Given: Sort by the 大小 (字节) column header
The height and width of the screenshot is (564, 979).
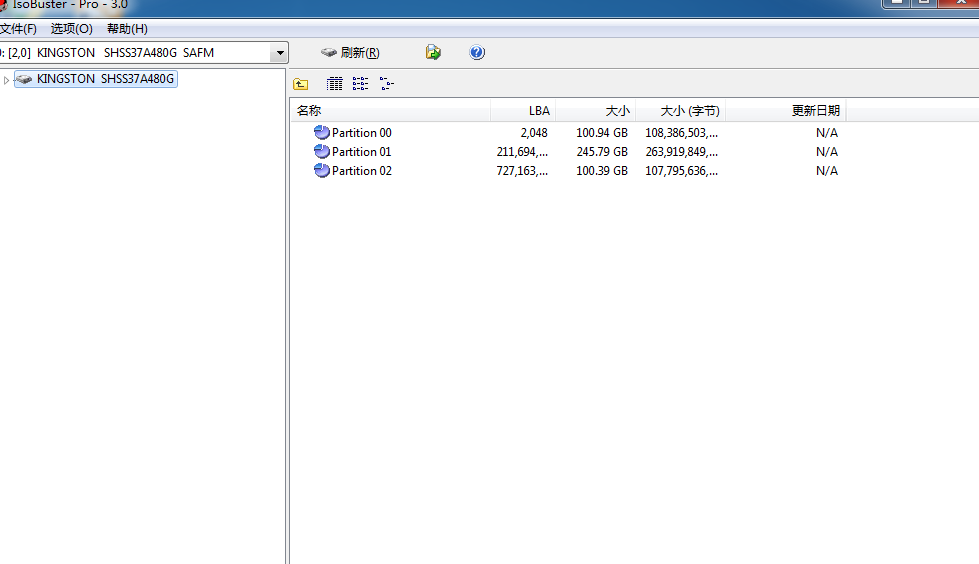Looking at the screenshot, I should click(681, 111).
